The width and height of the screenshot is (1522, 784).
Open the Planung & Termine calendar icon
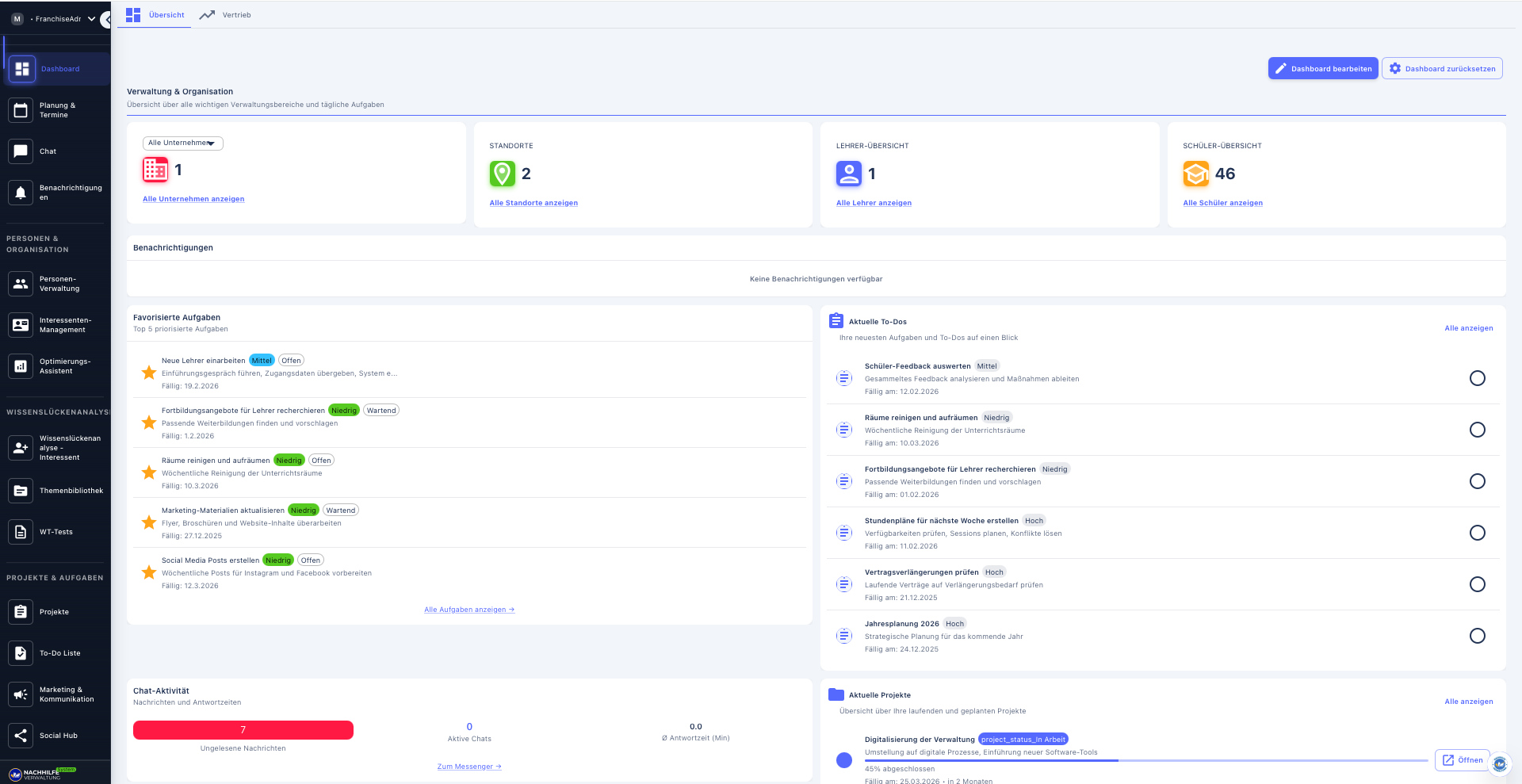pos(21,110)
